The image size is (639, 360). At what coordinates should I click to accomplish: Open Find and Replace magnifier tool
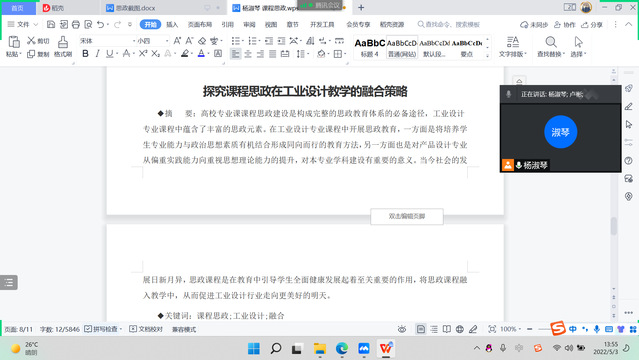tap(551, 46)
